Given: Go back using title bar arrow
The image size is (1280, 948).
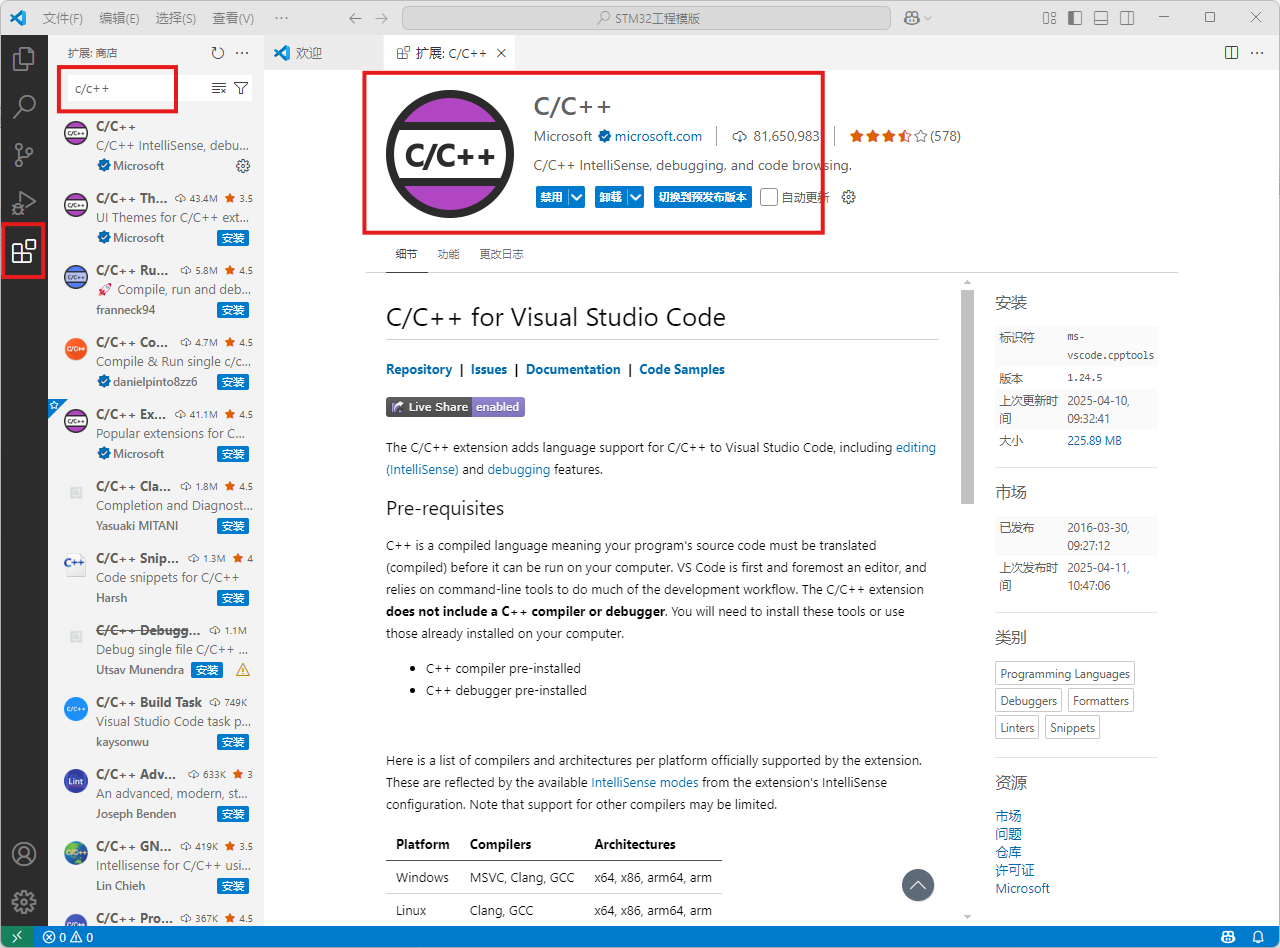Looking at the screenshot, I should pos(355,18).
